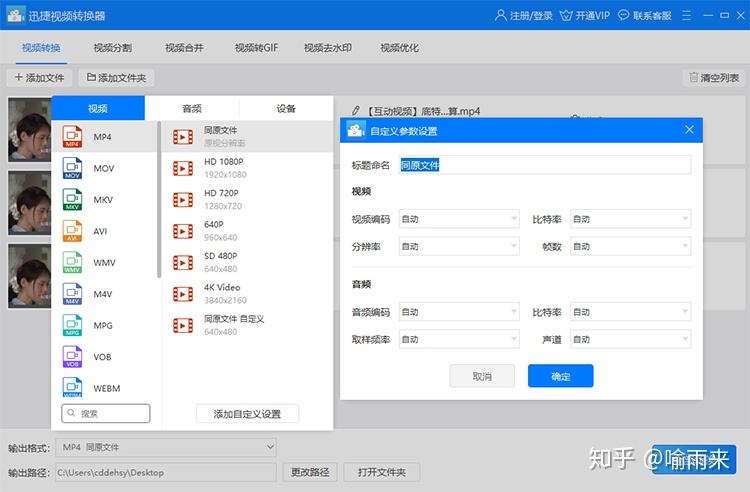Screen dimensions: 750x492
Task: Click the 搜索 box in format panel
Action: click(106, 413)
